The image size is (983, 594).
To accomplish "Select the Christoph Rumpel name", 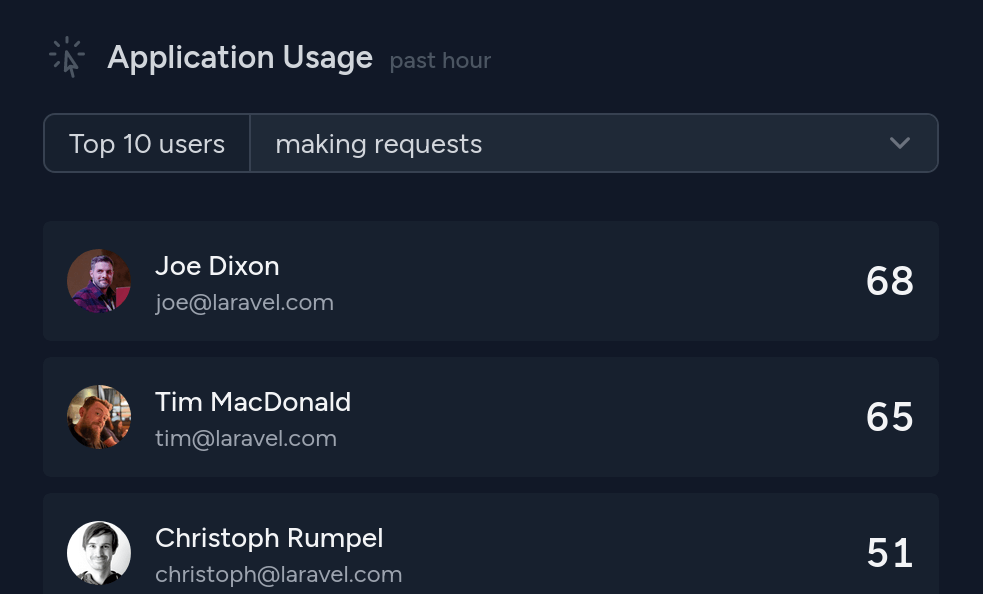I will (x=269, y=538).
